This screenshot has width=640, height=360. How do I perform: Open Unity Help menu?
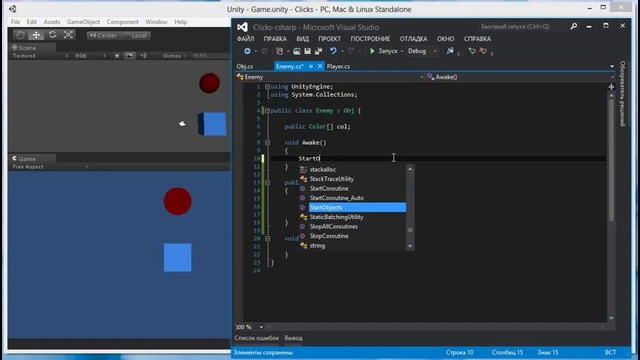pyautogui.click(x=180, y=22)
